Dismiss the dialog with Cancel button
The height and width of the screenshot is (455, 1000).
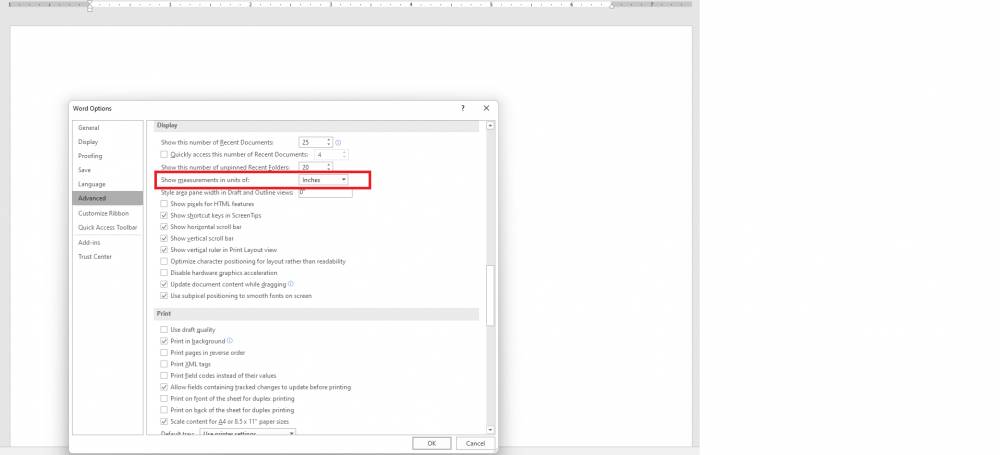click(x=475, y=443)
